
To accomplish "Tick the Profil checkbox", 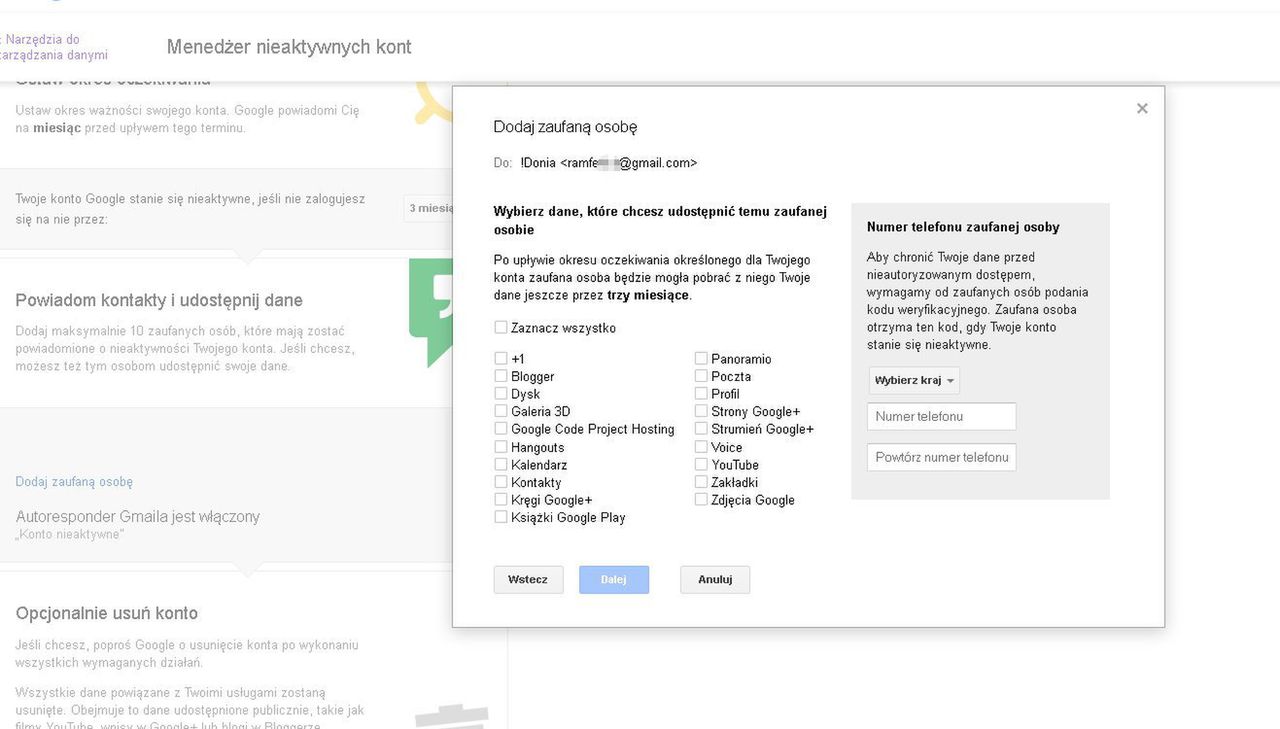I will [701, 394].
